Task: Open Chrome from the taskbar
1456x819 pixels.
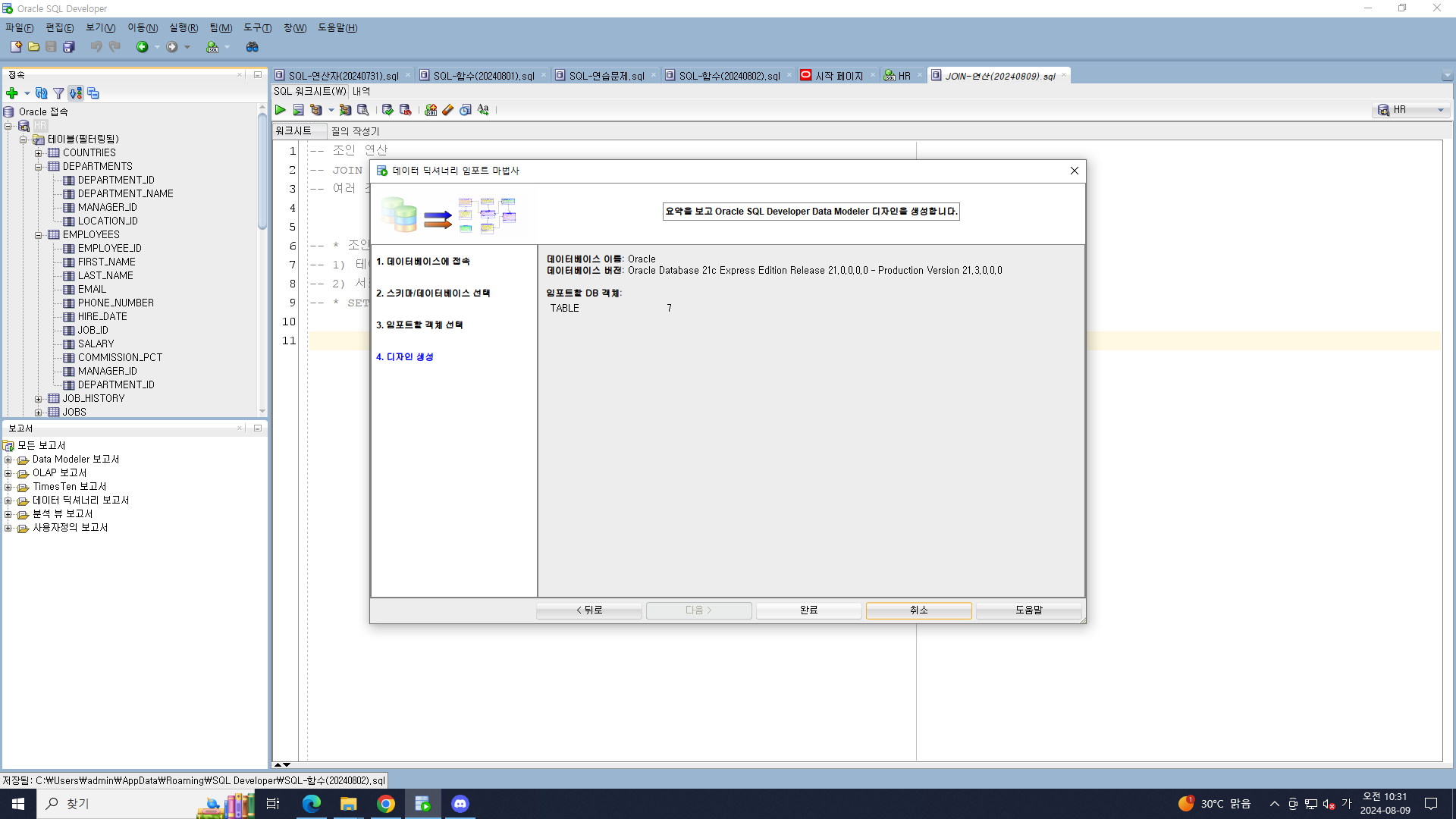Action: [x=386, y=804]
